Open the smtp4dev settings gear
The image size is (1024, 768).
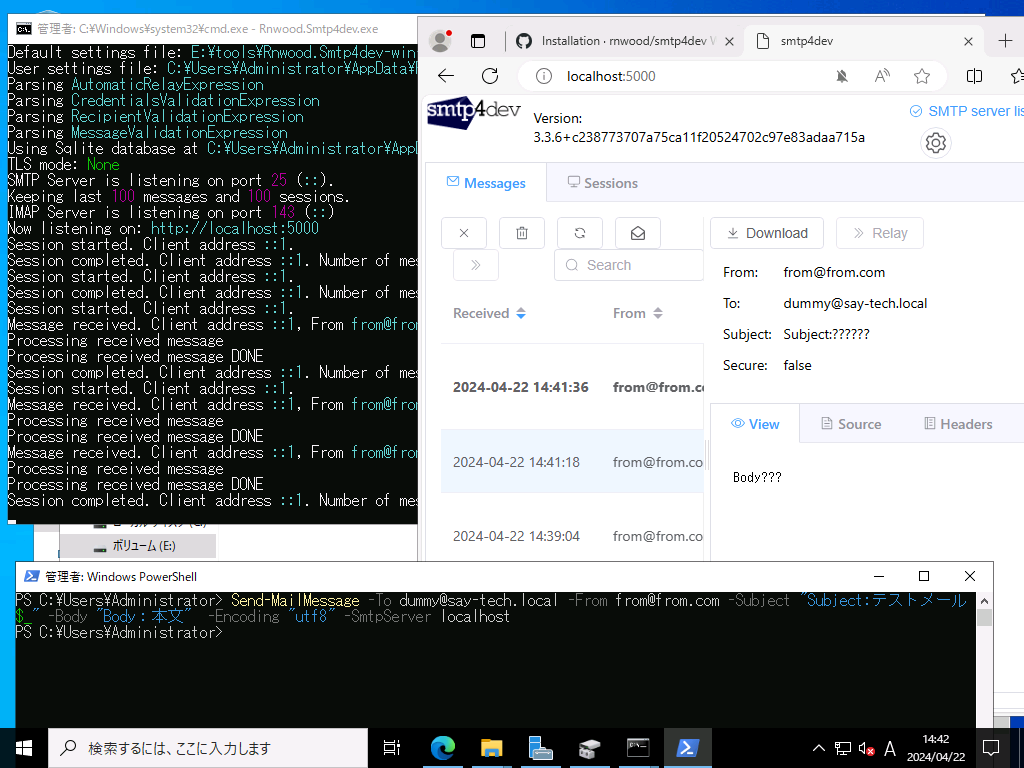(936, 143)
